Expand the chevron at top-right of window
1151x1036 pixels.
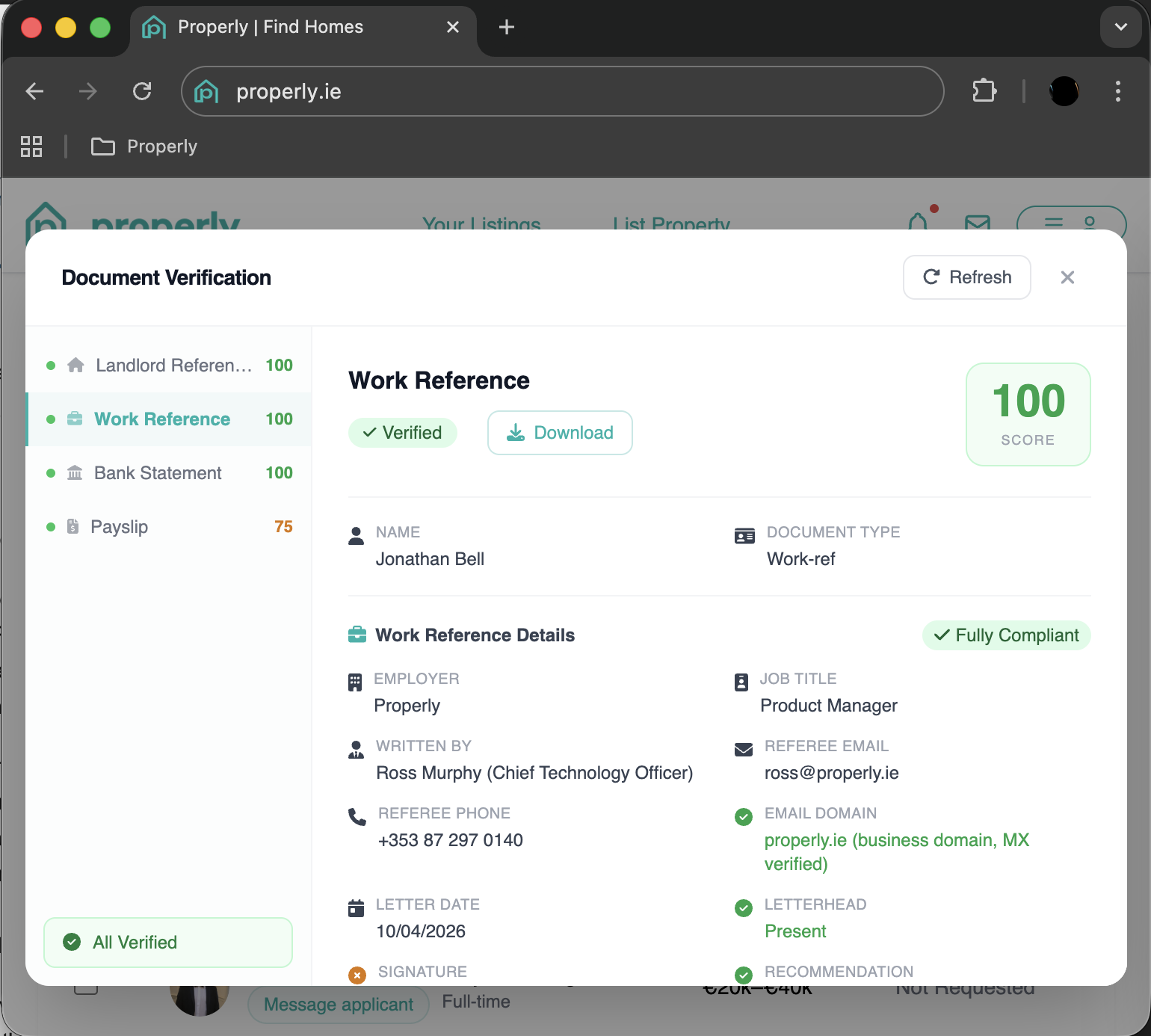coord(1120,26)
